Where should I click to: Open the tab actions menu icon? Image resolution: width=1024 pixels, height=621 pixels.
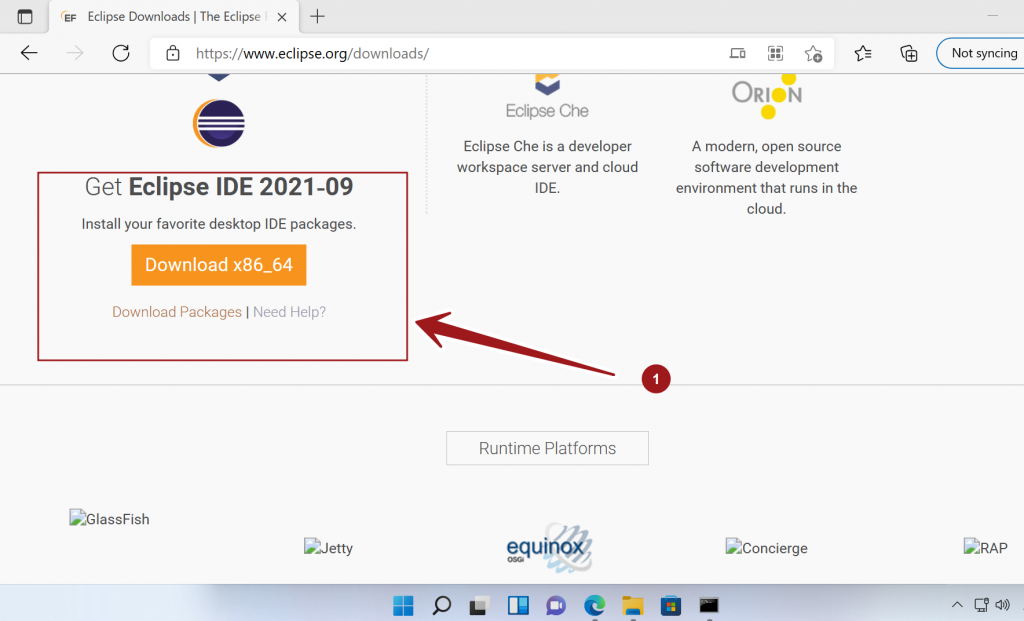(x=25, y=17)
